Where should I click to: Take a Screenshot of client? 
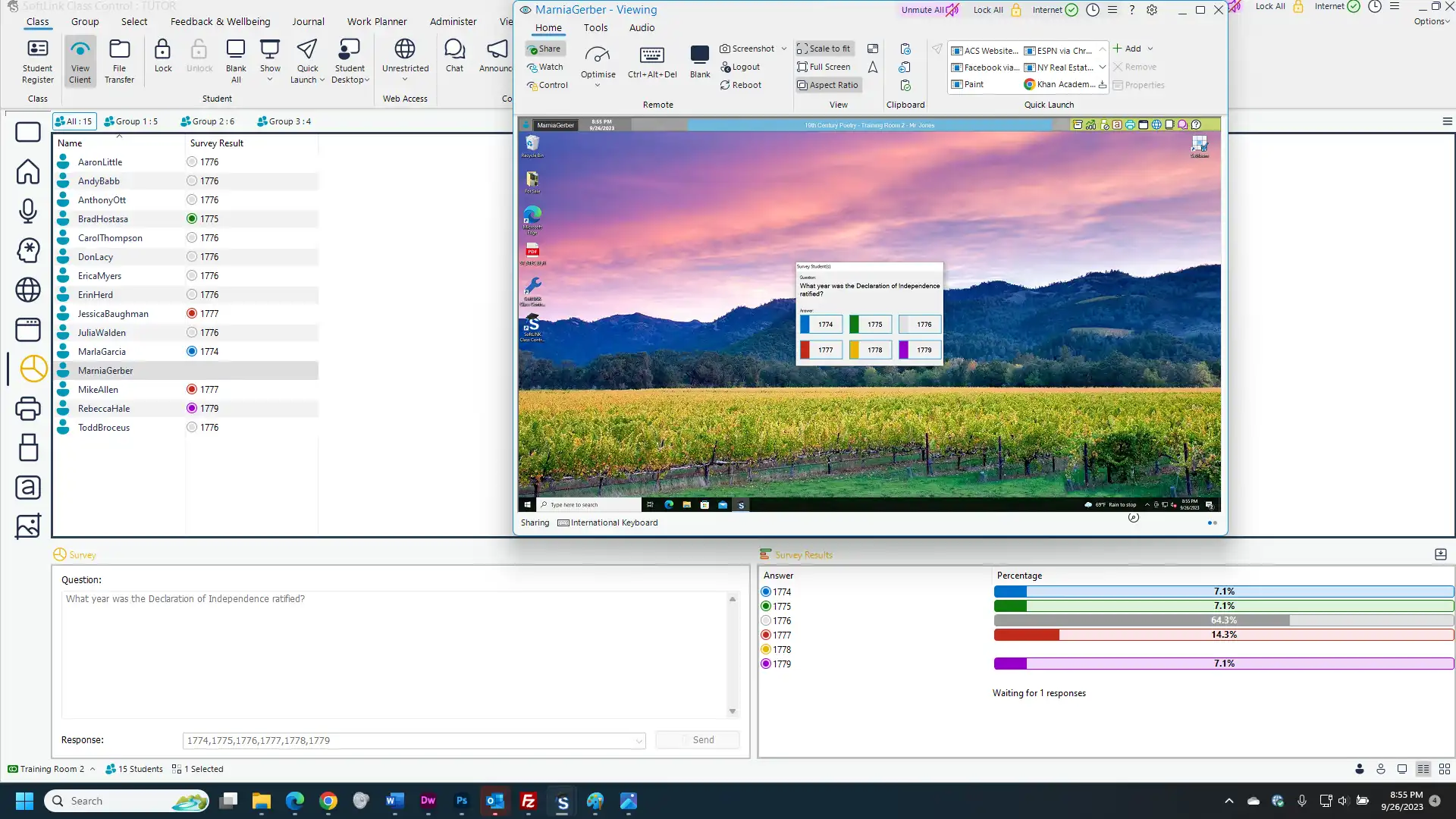tap(747, 49)
